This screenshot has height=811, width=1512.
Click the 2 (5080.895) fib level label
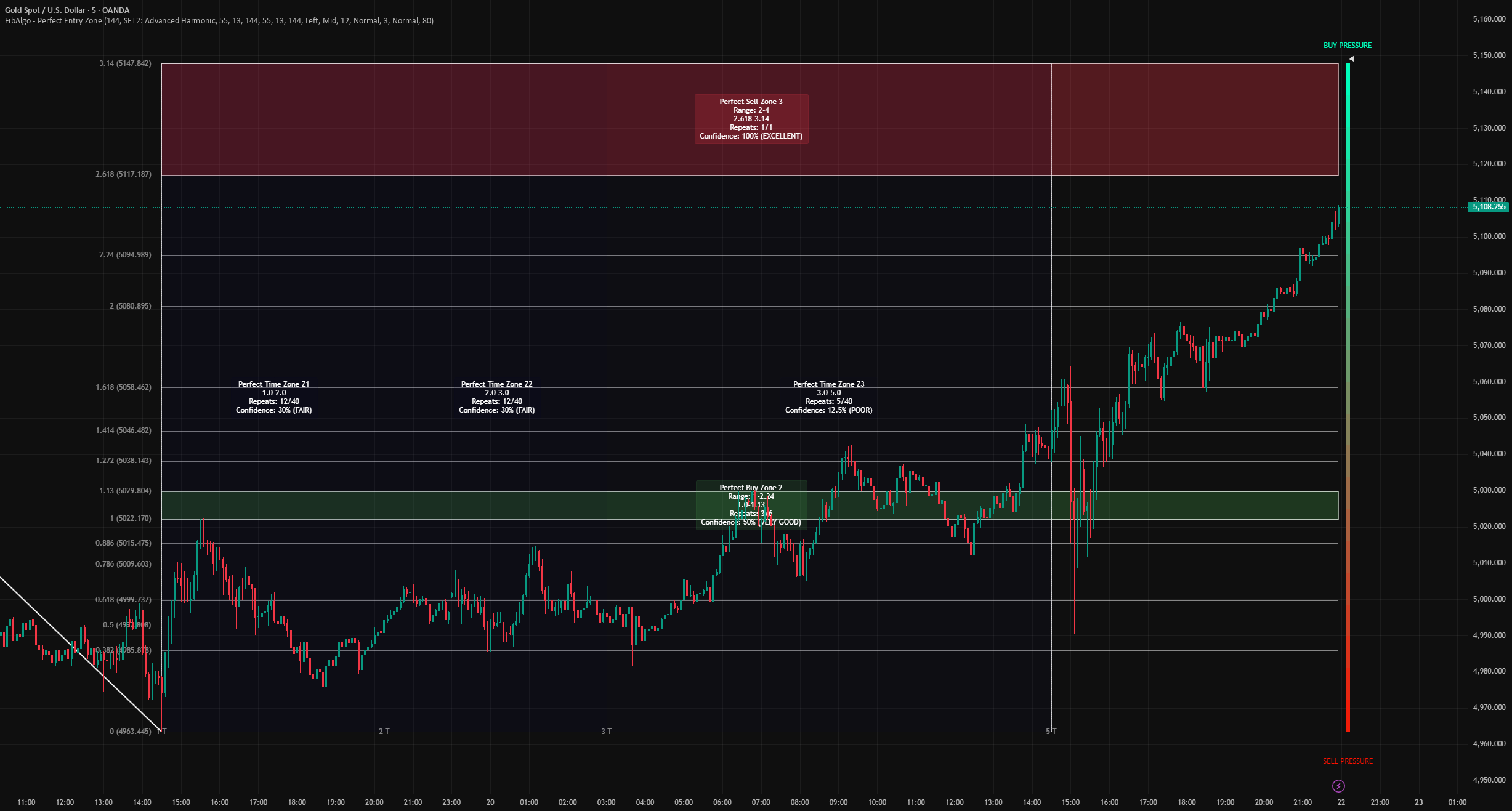(130, 306)
